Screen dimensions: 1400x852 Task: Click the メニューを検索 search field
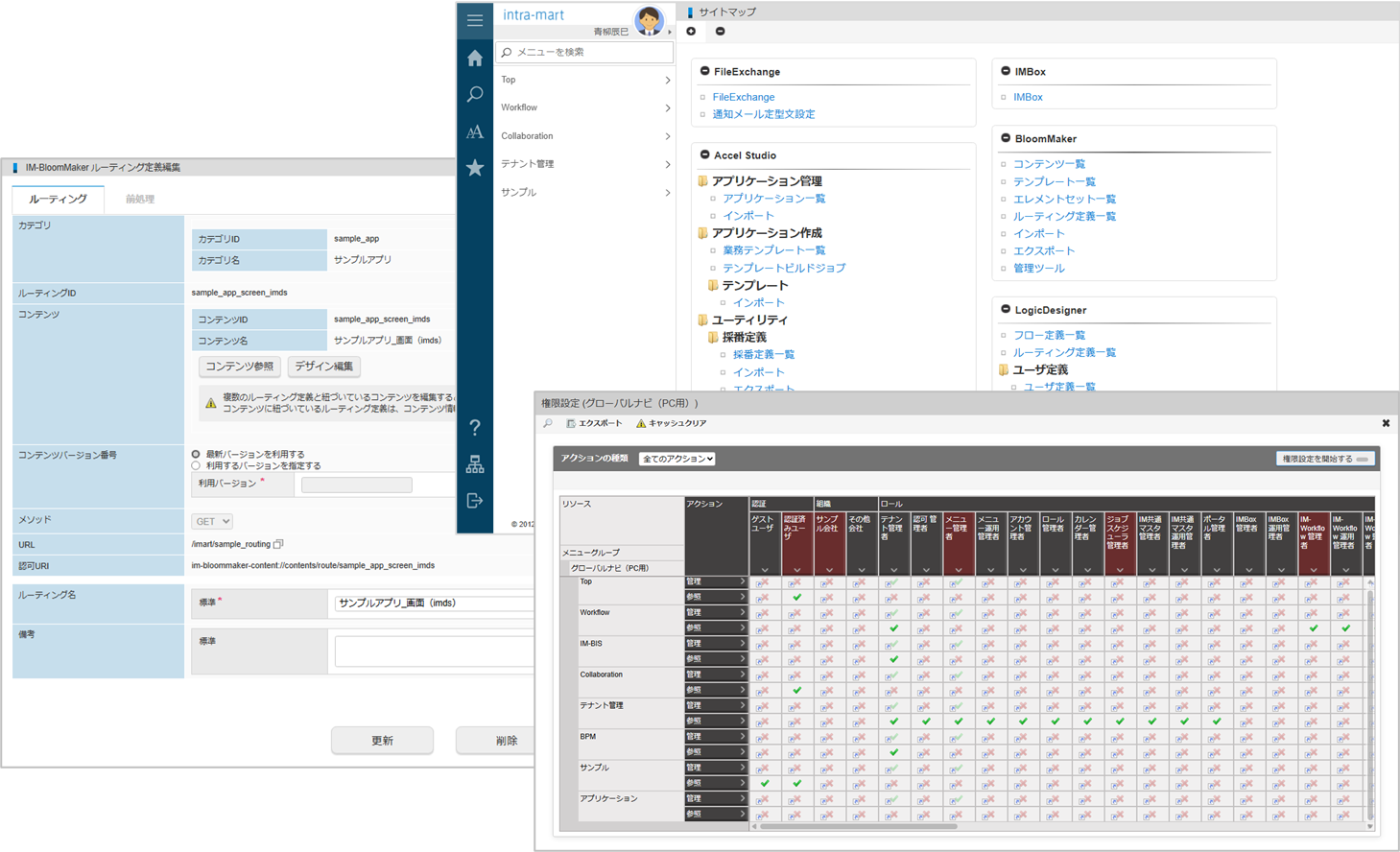pyautogui.click(x=585, y=52)
